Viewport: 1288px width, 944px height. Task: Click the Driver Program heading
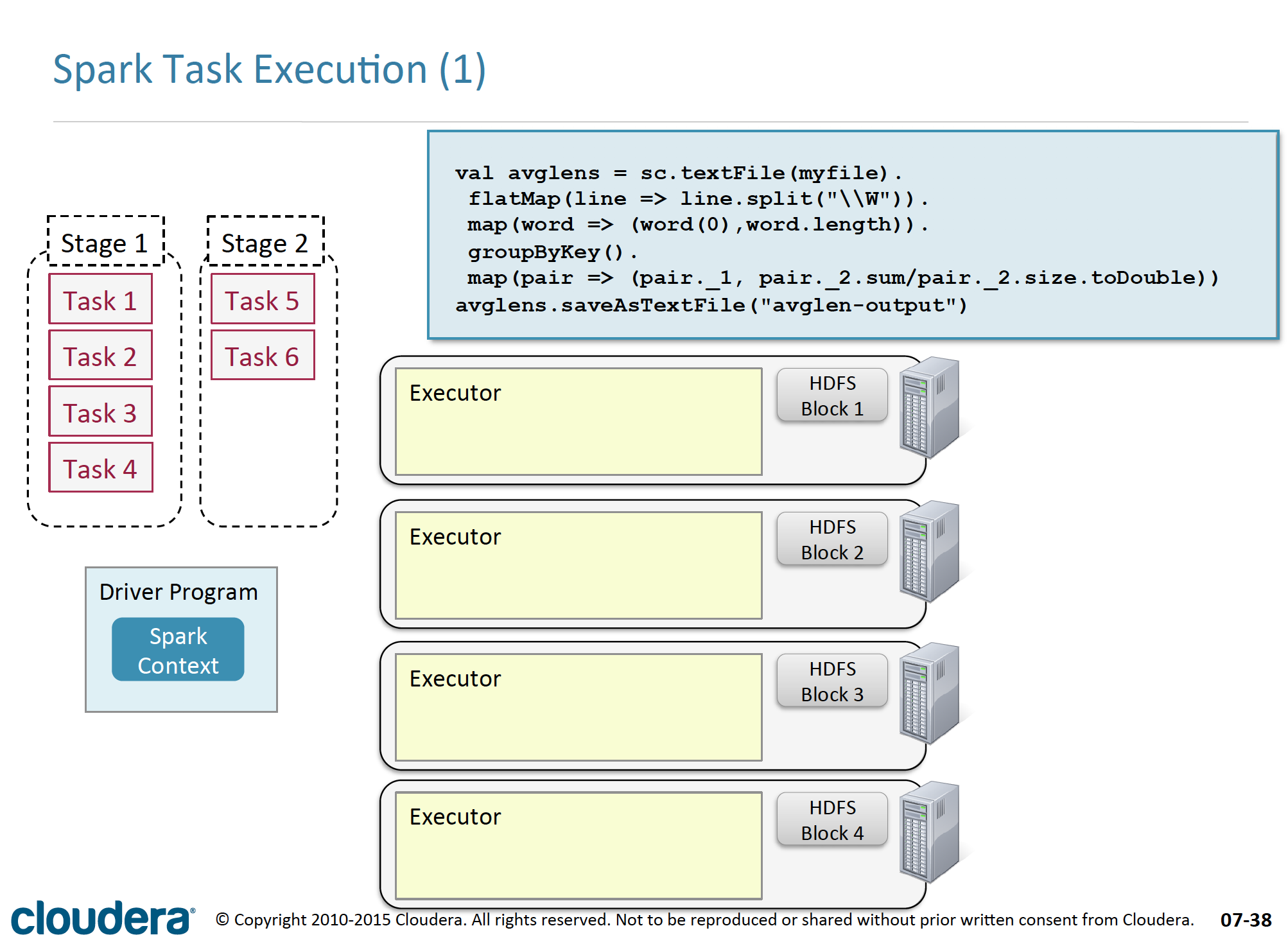(x=178, y=591)
